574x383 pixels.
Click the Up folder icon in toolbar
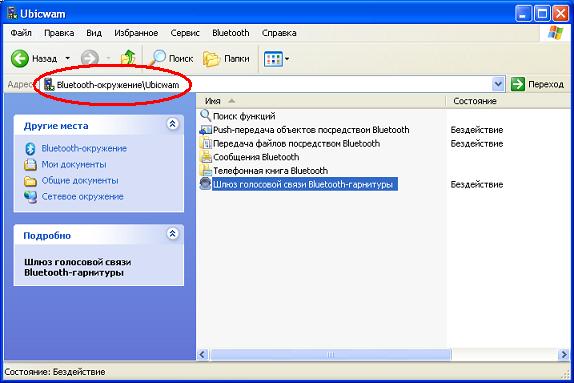[x=128, y=58]
